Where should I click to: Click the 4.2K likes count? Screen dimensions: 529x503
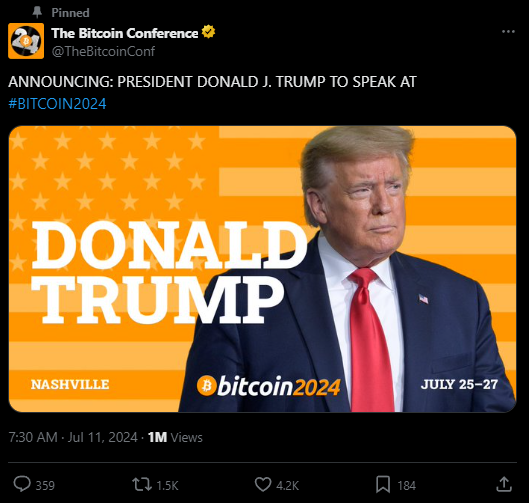click(287, 485)
